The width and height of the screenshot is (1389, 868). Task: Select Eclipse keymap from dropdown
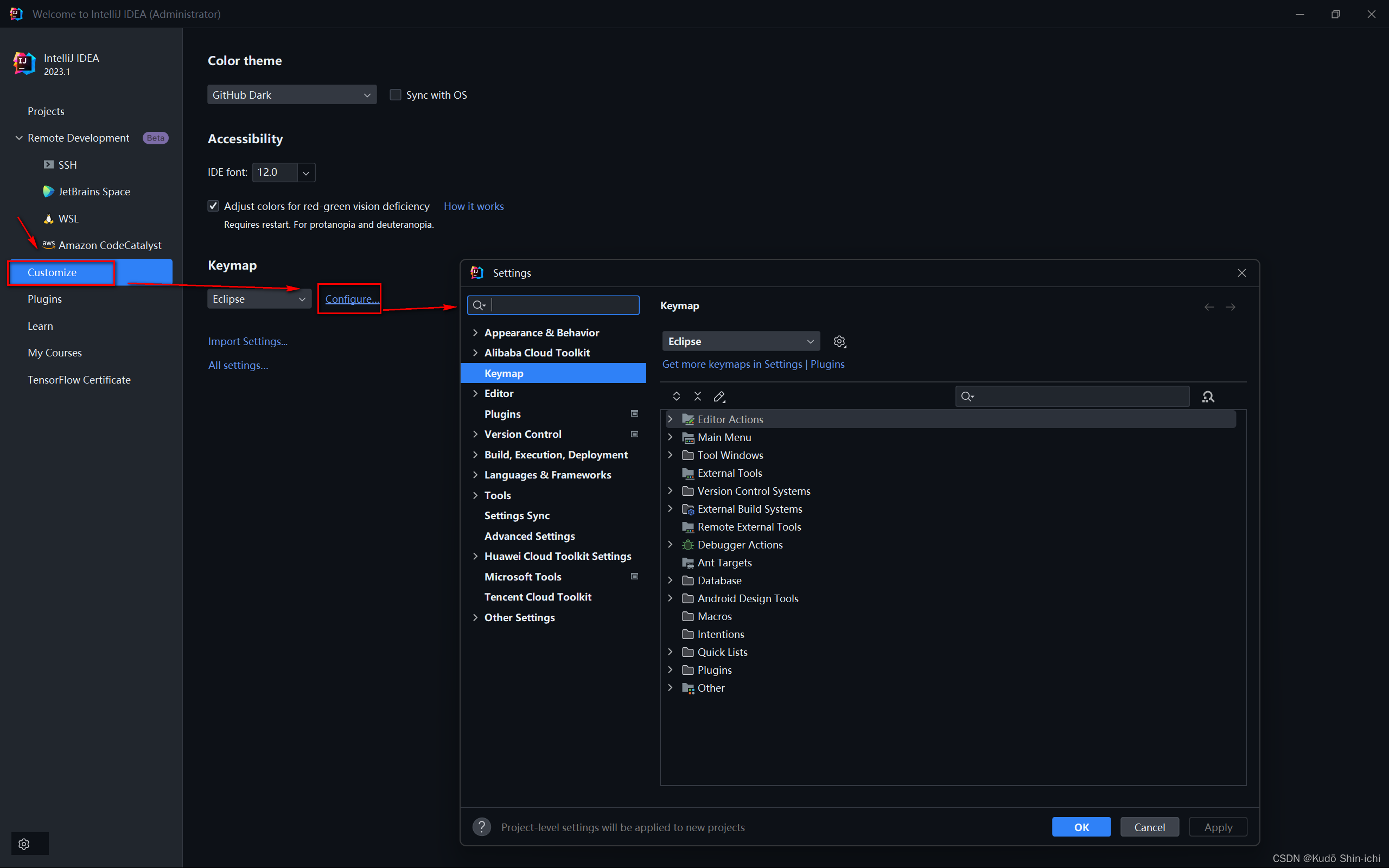tap(740, 341)
